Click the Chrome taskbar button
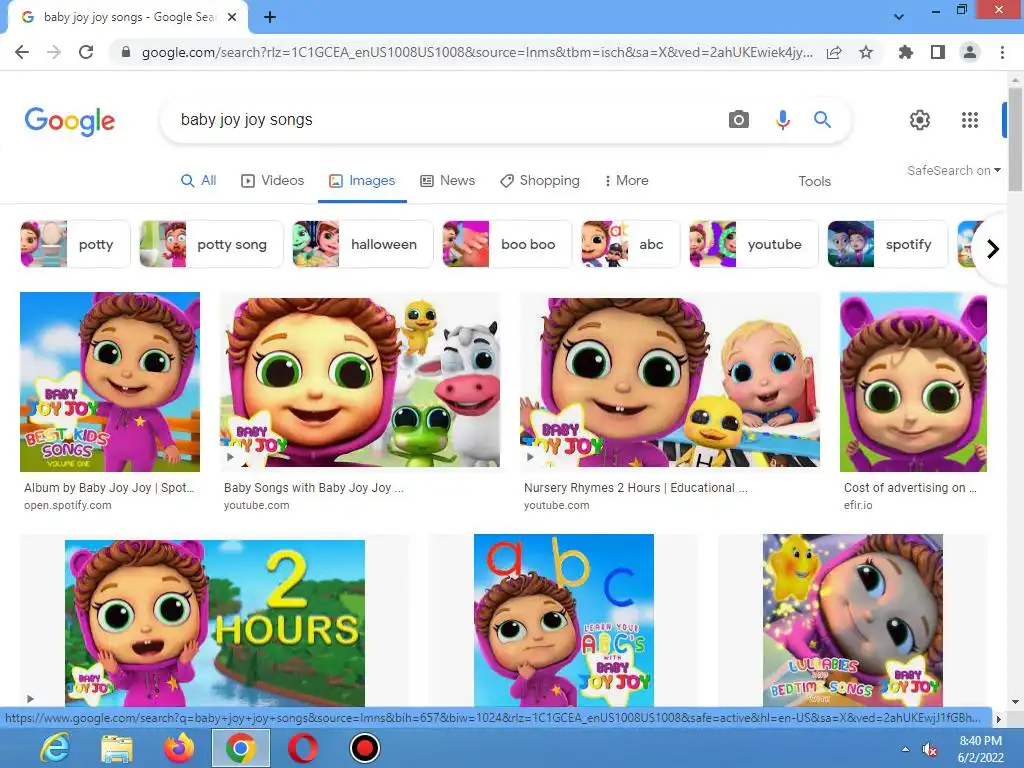1024x768 pixels. click(240, 748)
